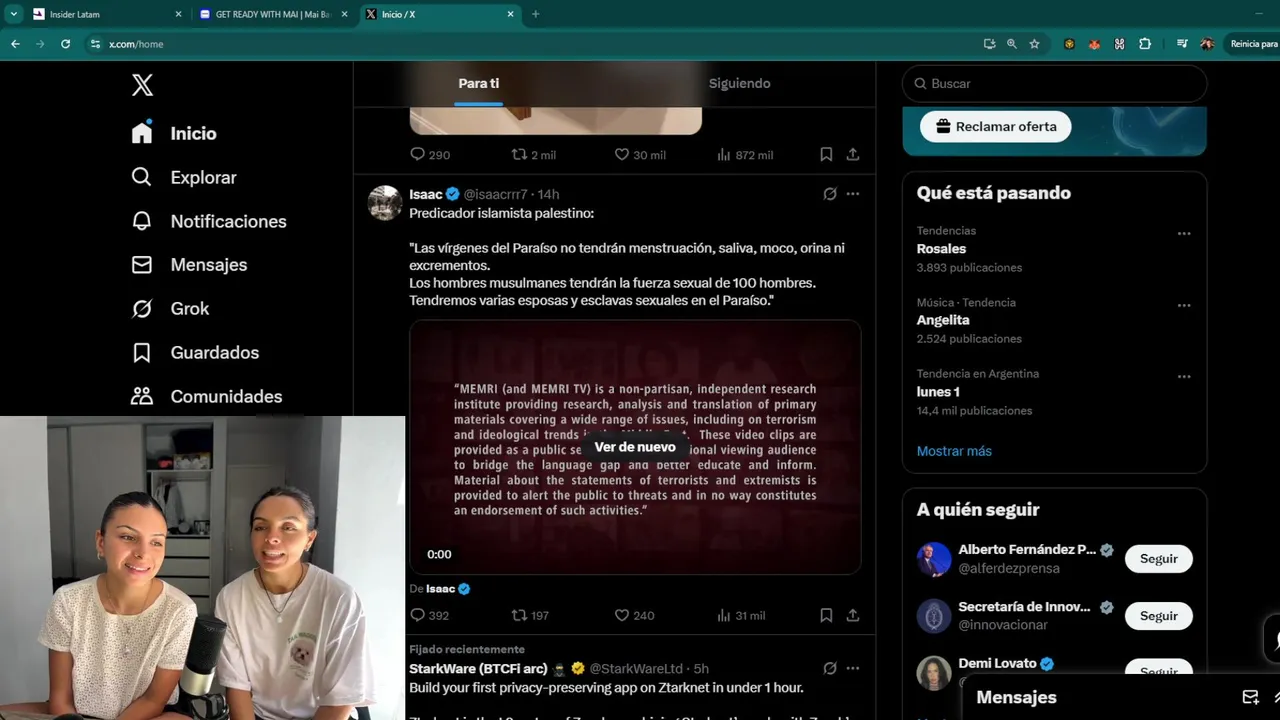Switch to the Insider Latam browser tab

pyautogui.click(x=108, y=14)
